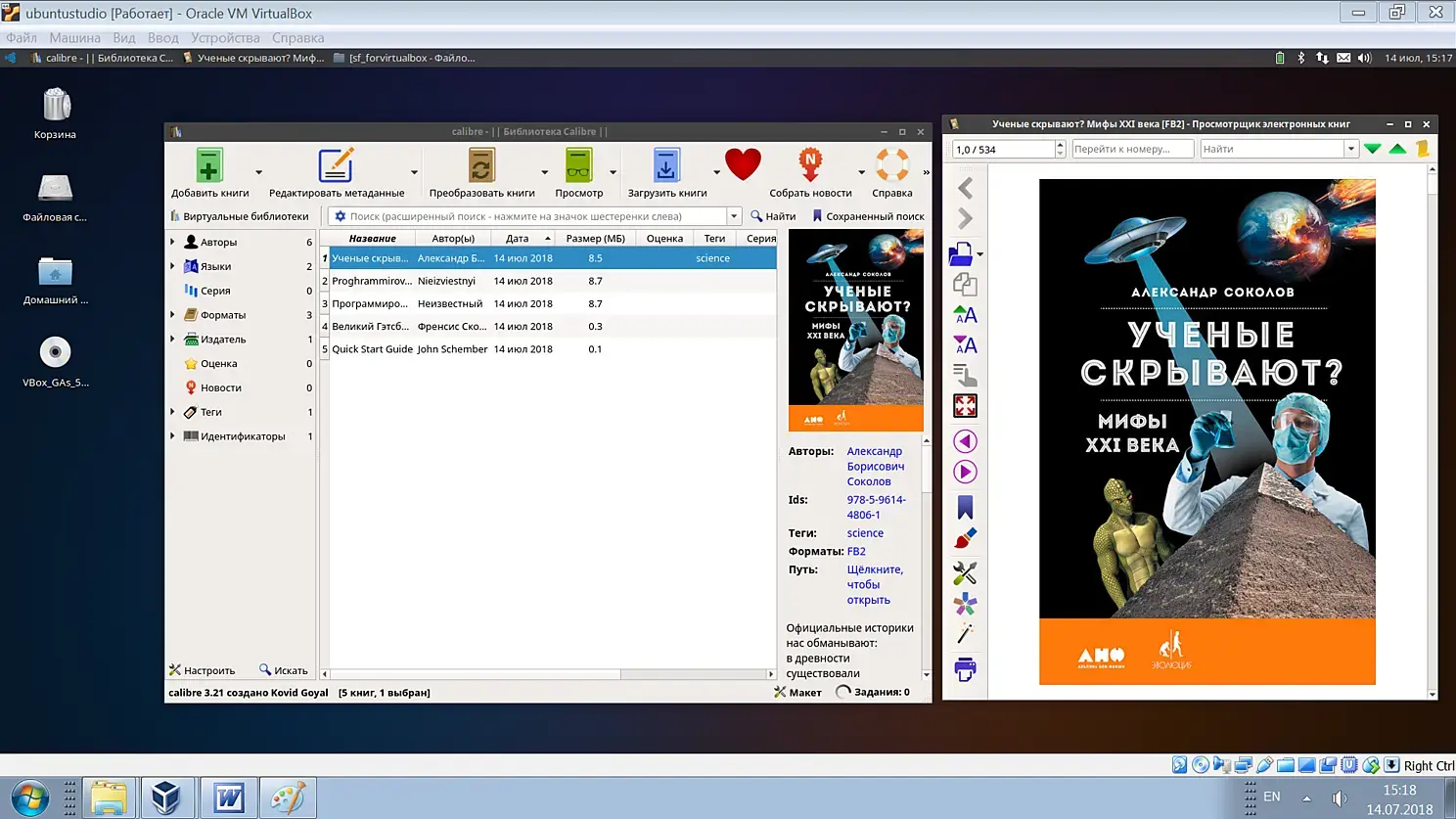Open the Справка menu in VirtualBox menubar

(297, 38)
